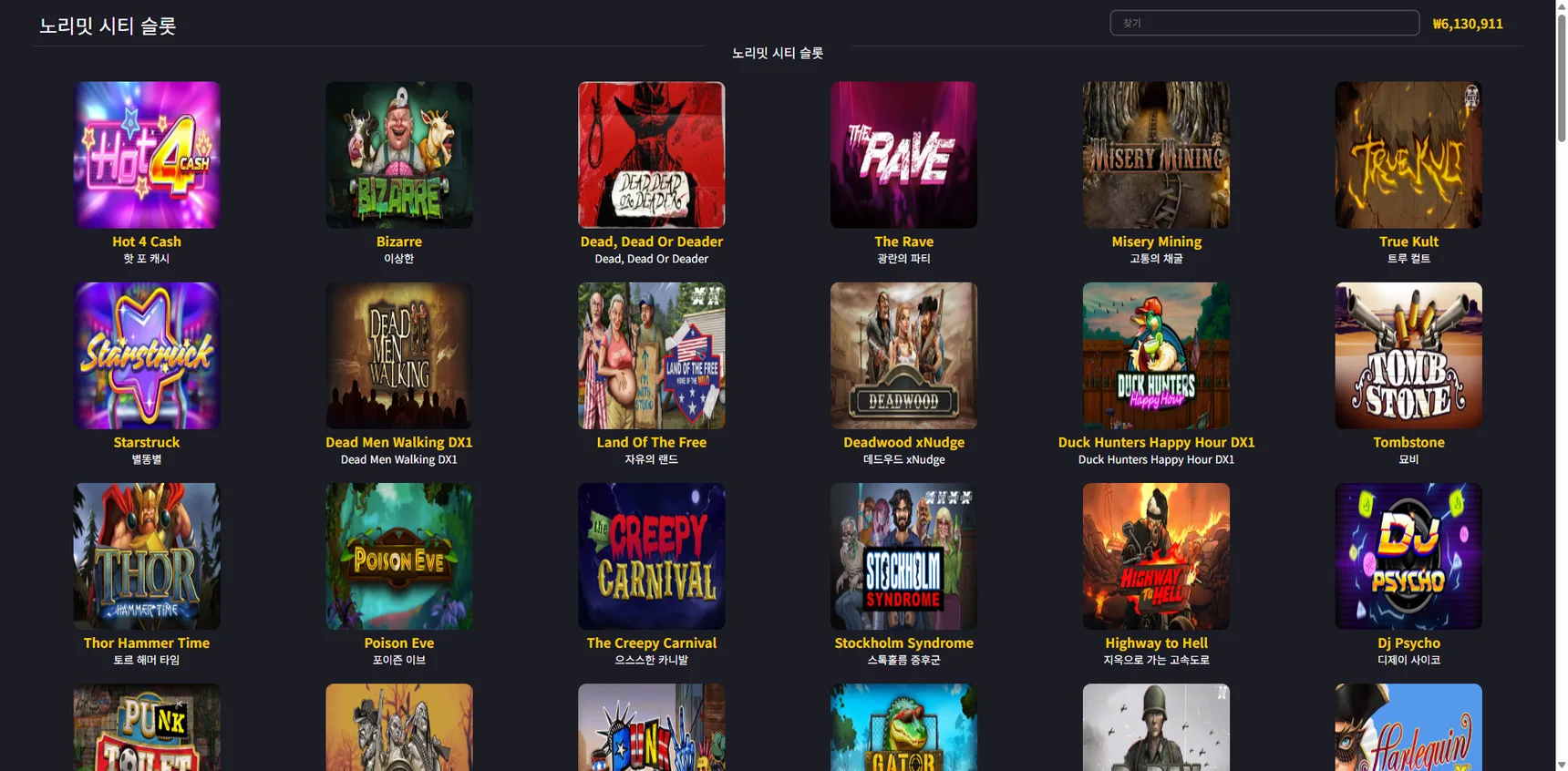The image size is (1568, 771).
Task: Click the Tombstone title link
Action: coord(1408,442)
